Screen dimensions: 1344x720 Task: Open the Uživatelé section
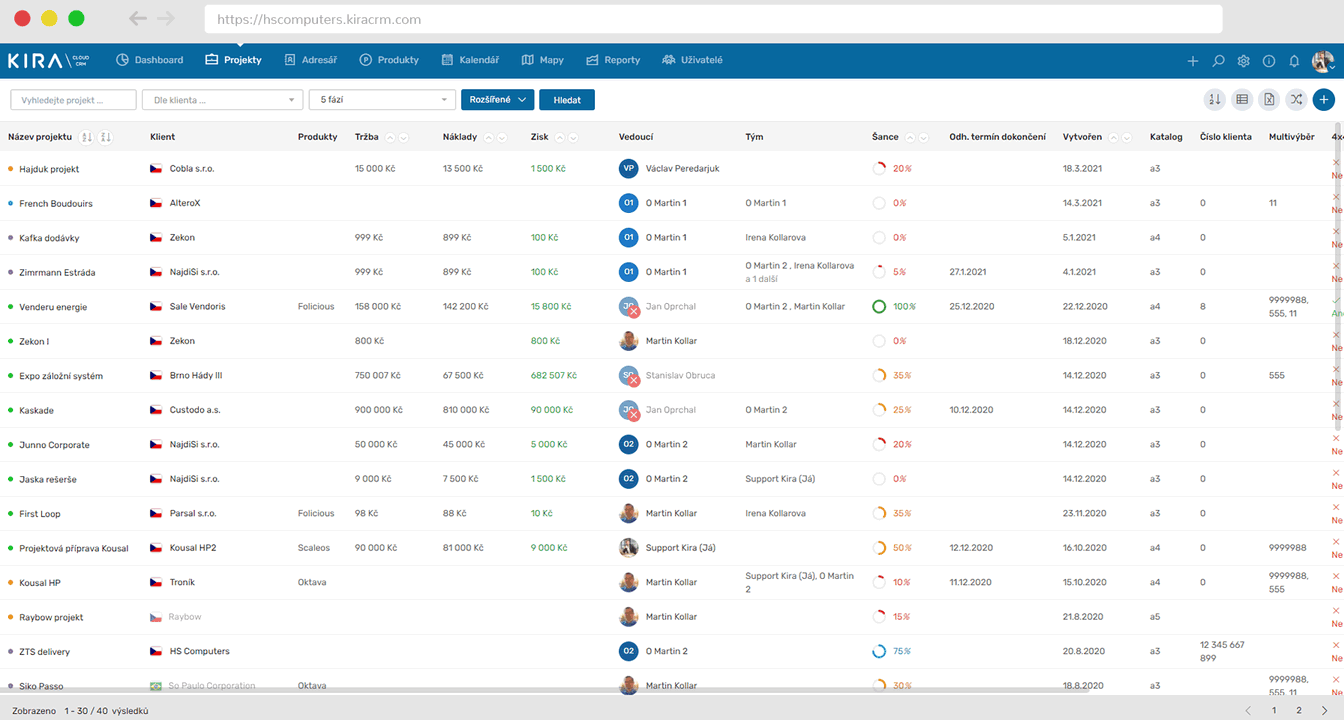(692, 60)
